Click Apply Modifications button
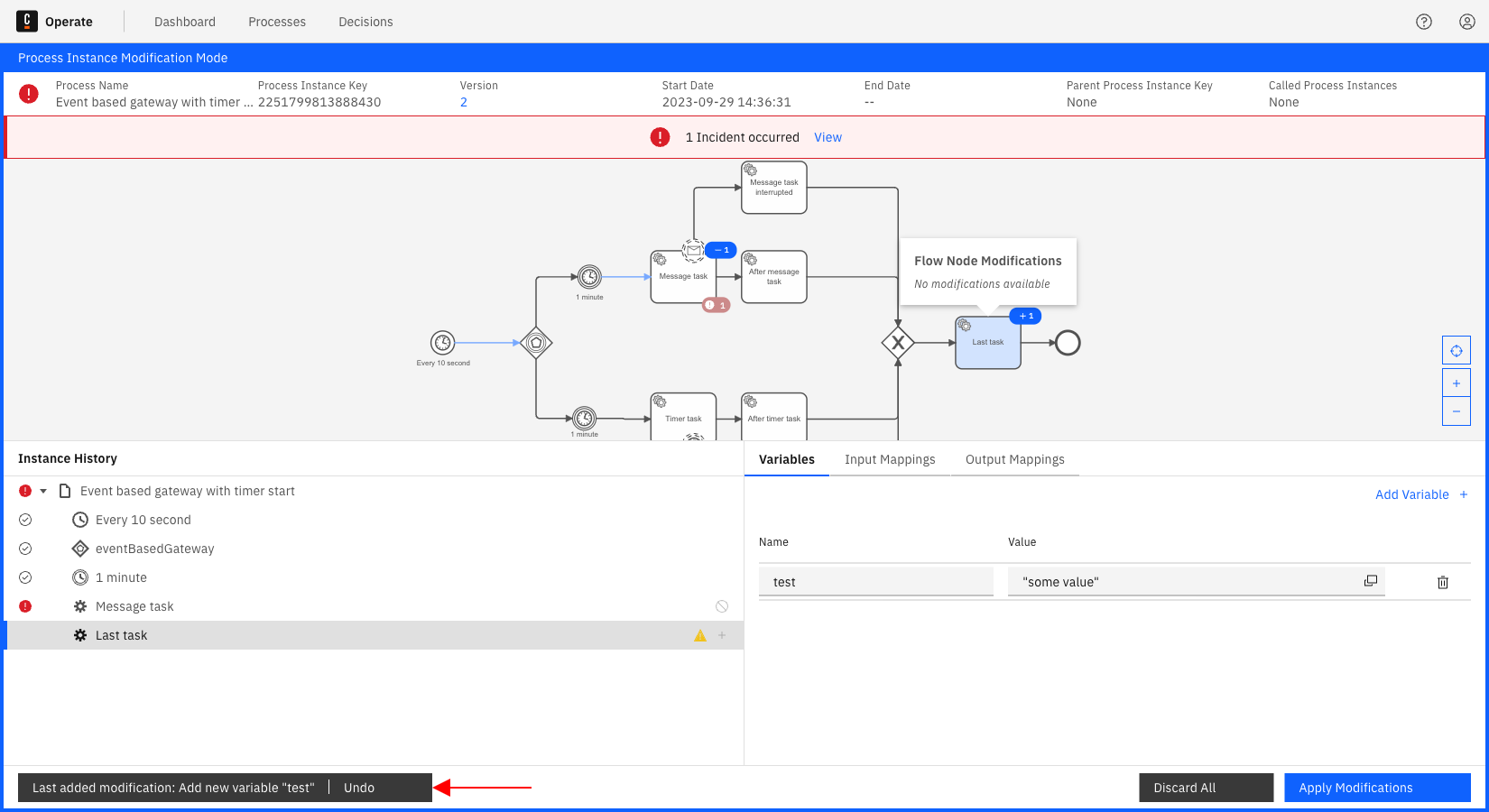Screen dimensions: 1489x812 1377,788
